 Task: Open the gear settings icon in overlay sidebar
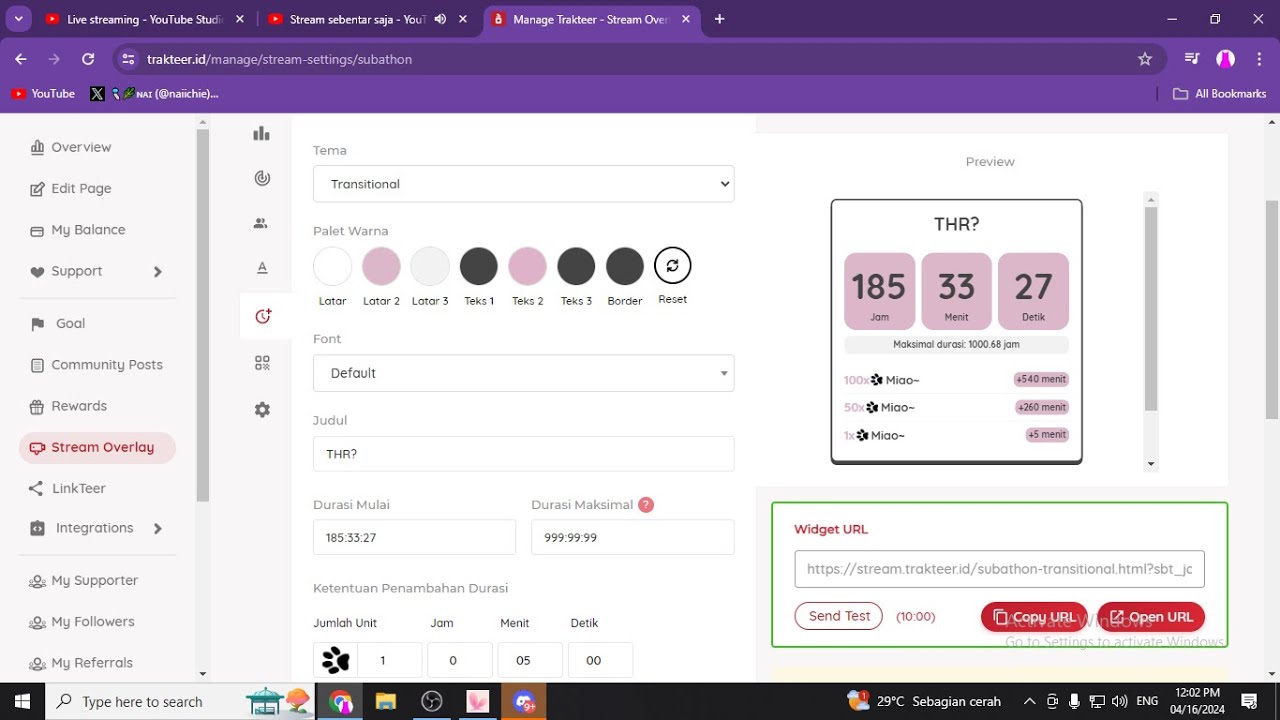point(262,410)
